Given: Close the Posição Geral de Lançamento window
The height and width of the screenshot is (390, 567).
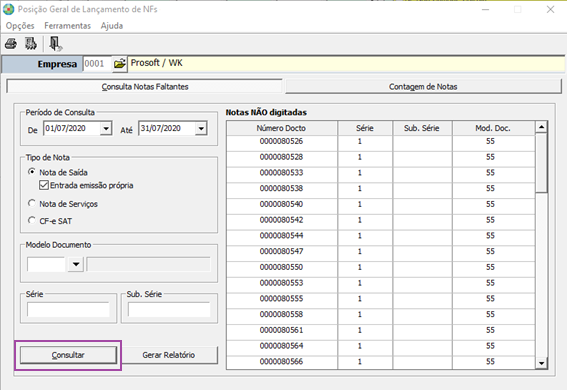Looking at the screenshot, I should click(x=550, y=9).
